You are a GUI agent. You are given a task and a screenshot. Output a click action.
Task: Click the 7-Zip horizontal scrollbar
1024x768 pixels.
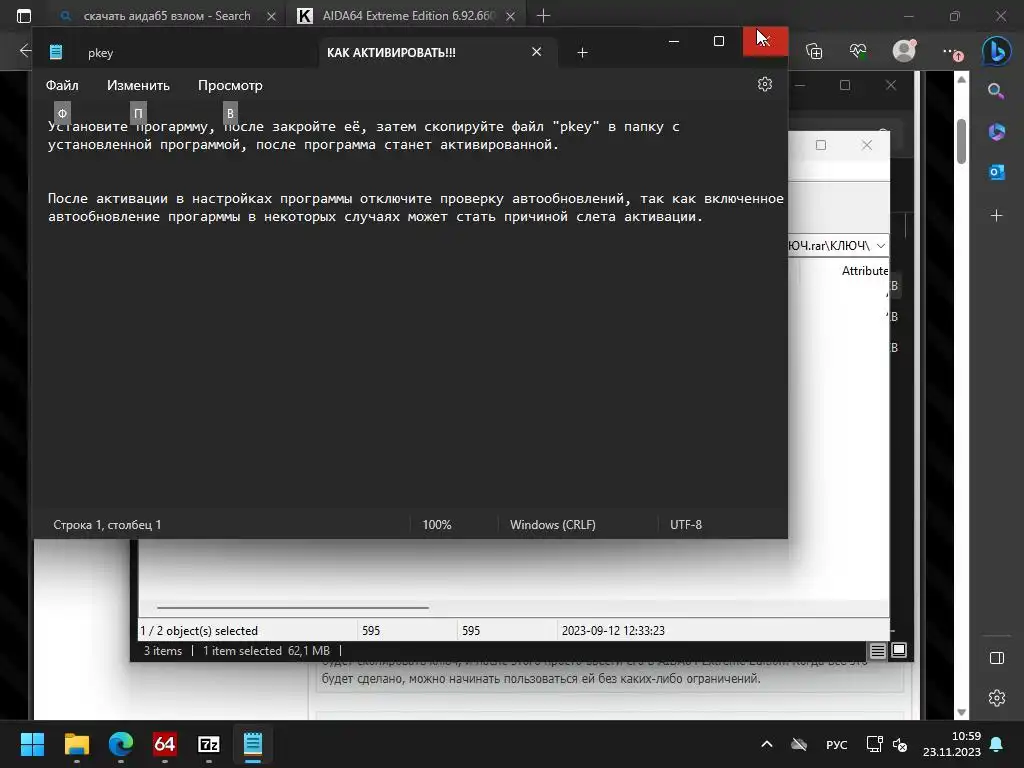pyautogui.click(x=293, y=607)
